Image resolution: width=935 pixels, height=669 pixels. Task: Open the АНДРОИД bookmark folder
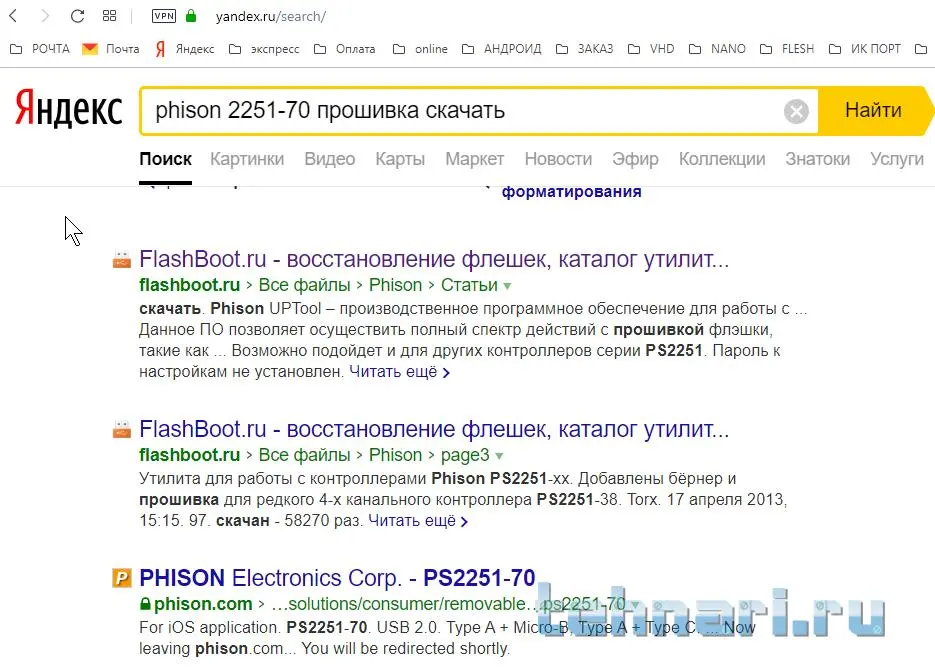501,49
